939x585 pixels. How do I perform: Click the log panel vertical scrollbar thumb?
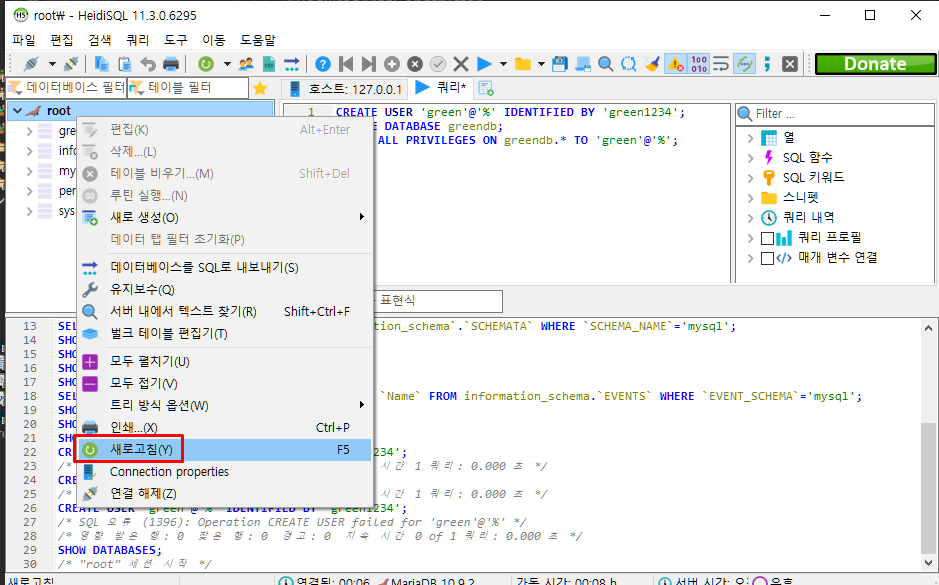point(928,486)
